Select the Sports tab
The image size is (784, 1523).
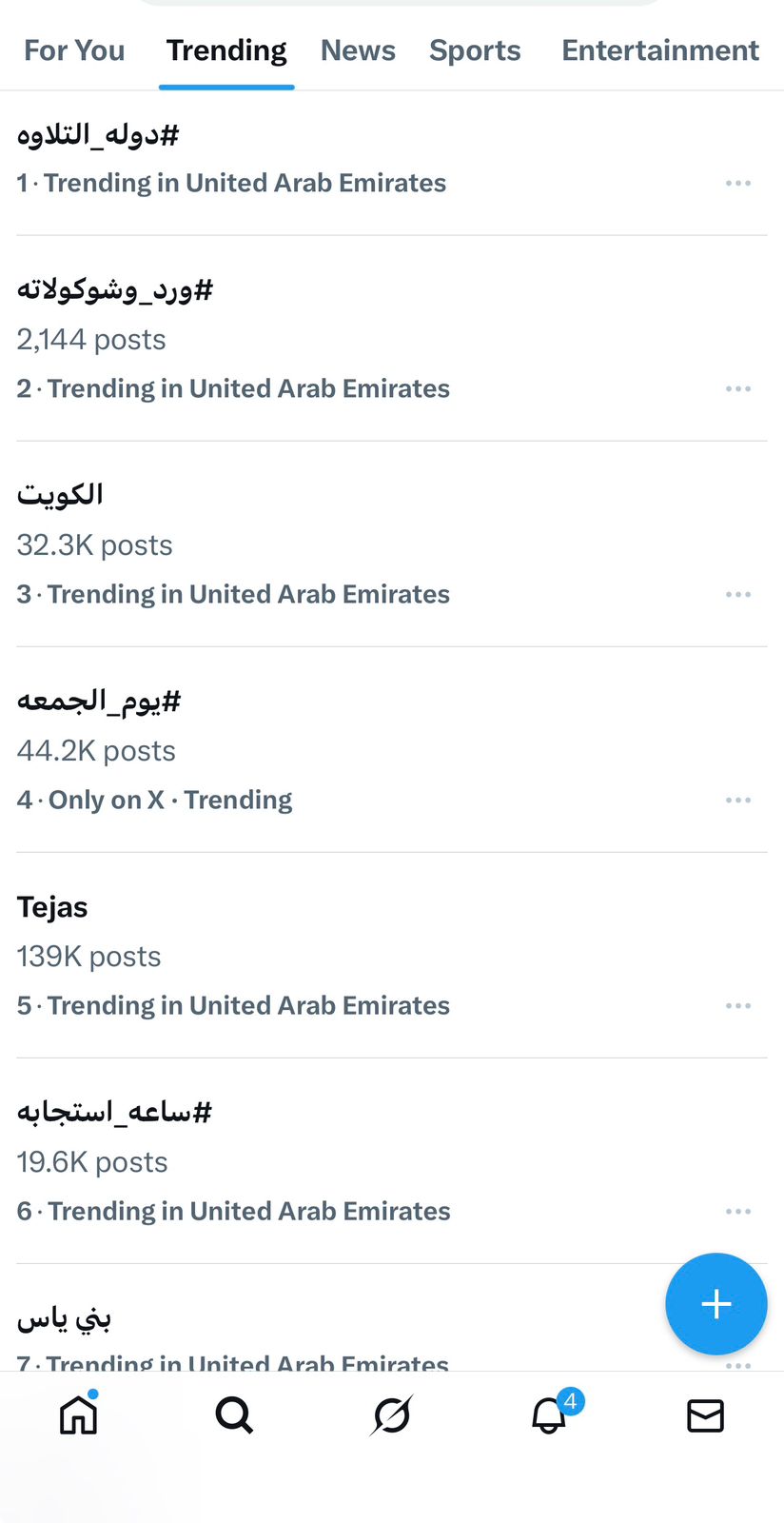click(x=475, y=50)
